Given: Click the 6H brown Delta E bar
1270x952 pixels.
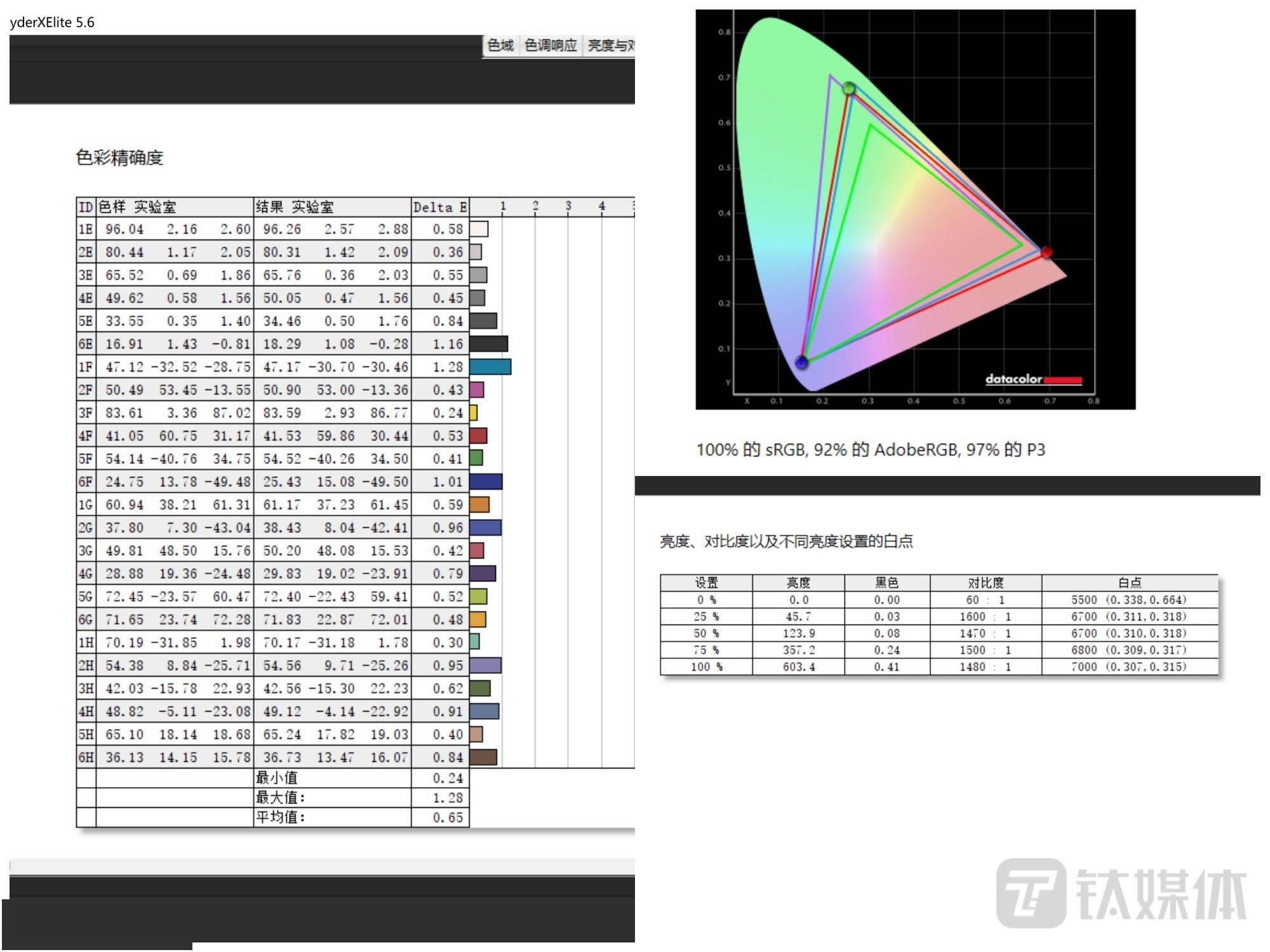Looking at the screenshot, I should click(x=483, y=757).
